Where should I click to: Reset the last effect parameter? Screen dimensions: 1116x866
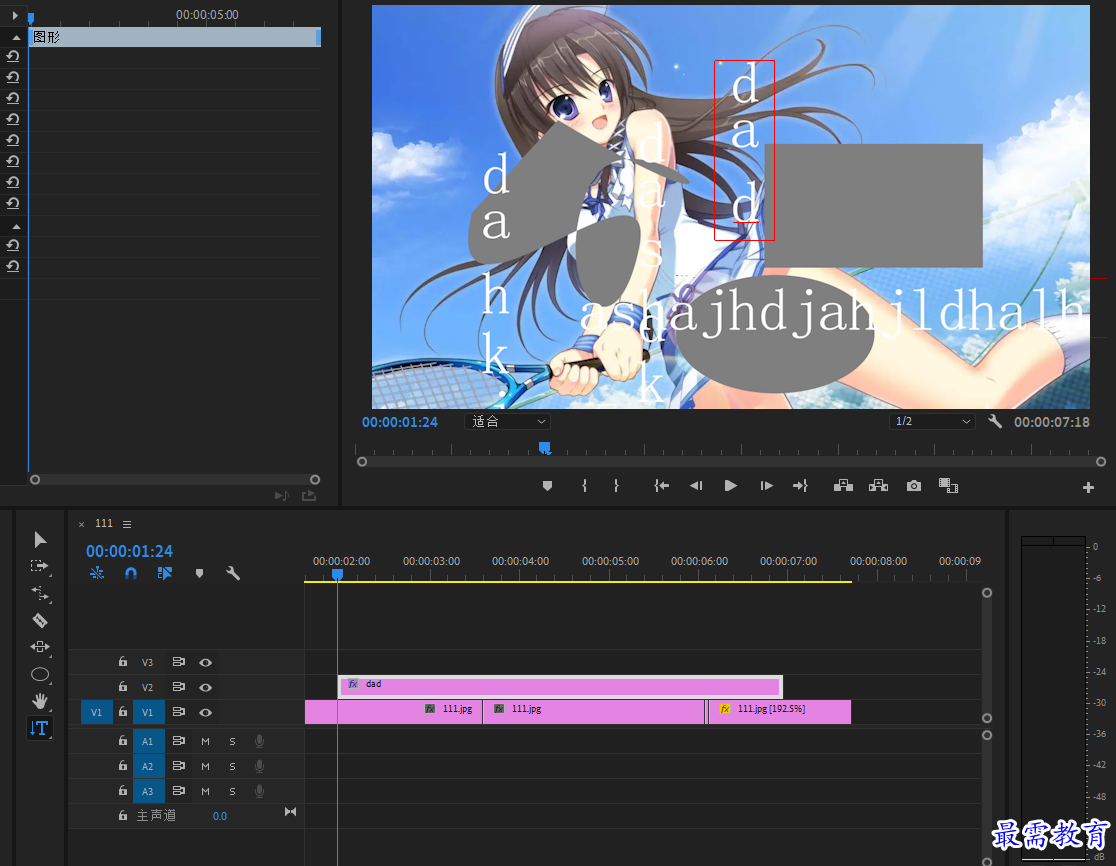pos(13,266)
